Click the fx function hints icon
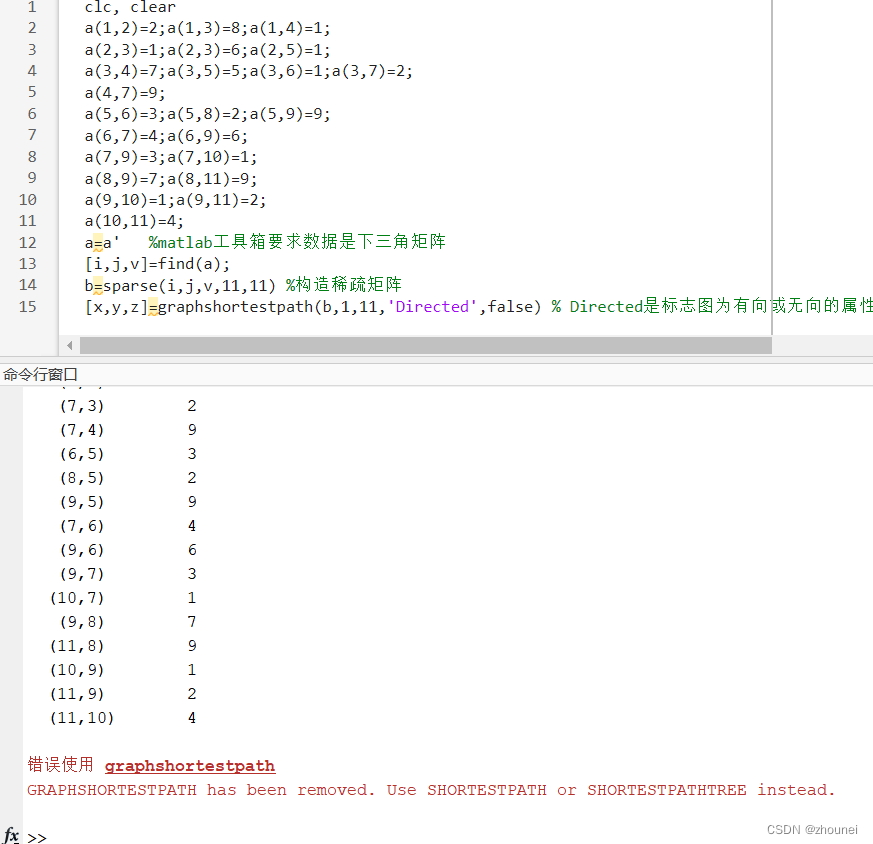Screen dimensions: 873x844 (10, 835)
